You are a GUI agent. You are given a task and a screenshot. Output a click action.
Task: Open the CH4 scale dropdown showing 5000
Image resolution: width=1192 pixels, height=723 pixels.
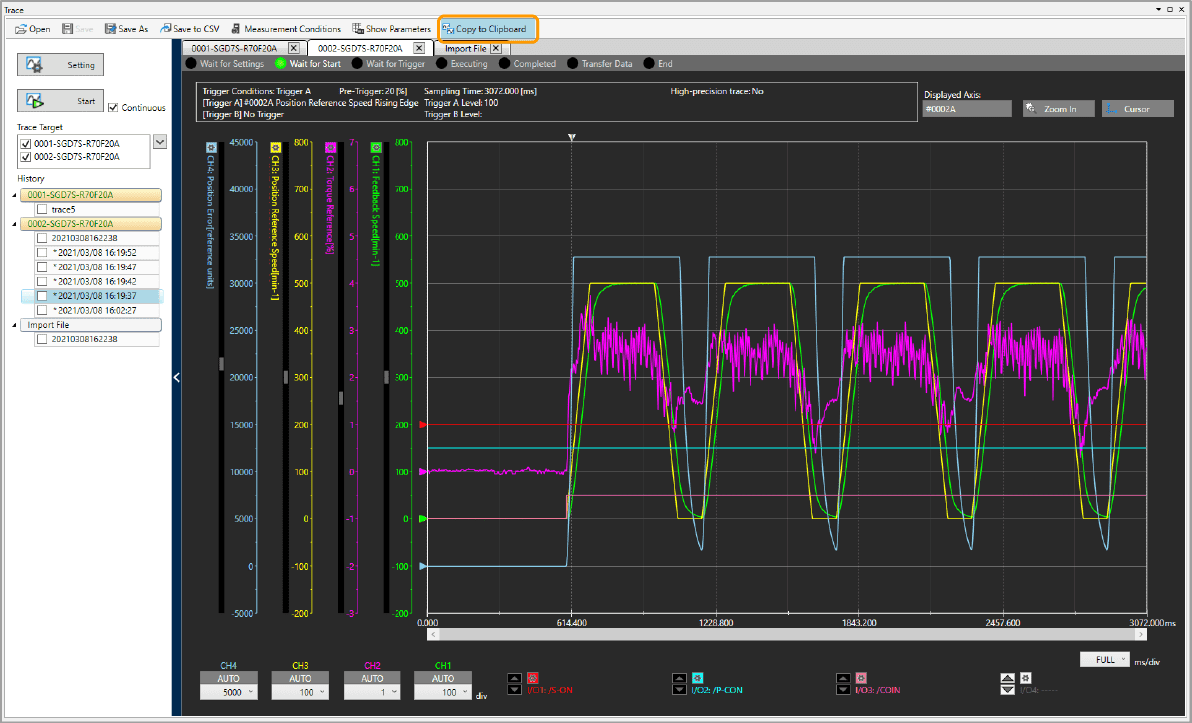pyautogui.click(x=229, y=692)
